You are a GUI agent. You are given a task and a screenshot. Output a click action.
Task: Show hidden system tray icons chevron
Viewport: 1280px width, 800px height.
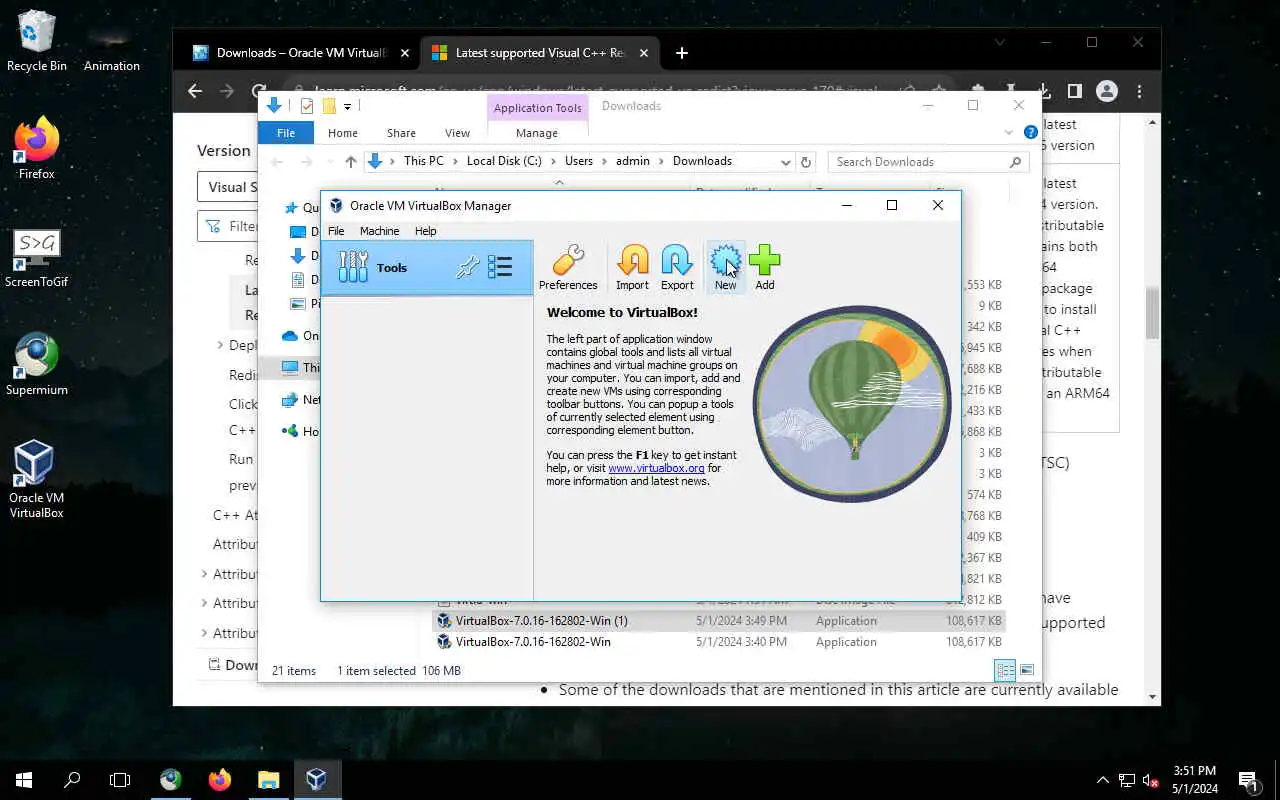pos(1103,780)
